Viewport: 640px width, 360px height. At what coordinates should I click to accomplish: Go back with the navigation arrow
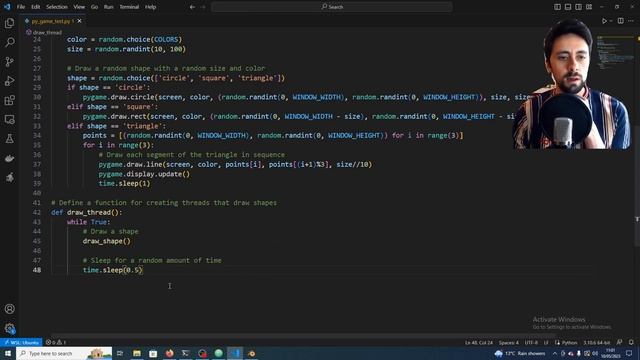(x=192, y=7)
